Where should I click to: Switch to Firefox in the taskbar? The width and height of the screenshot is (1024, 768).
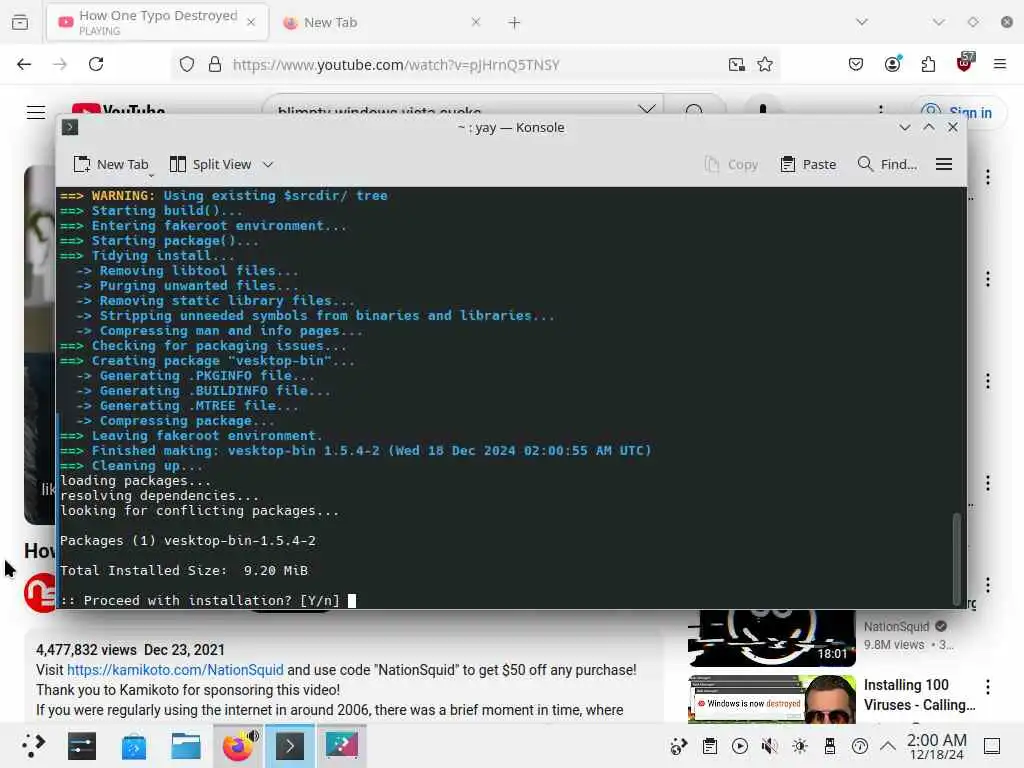(238, 745)
